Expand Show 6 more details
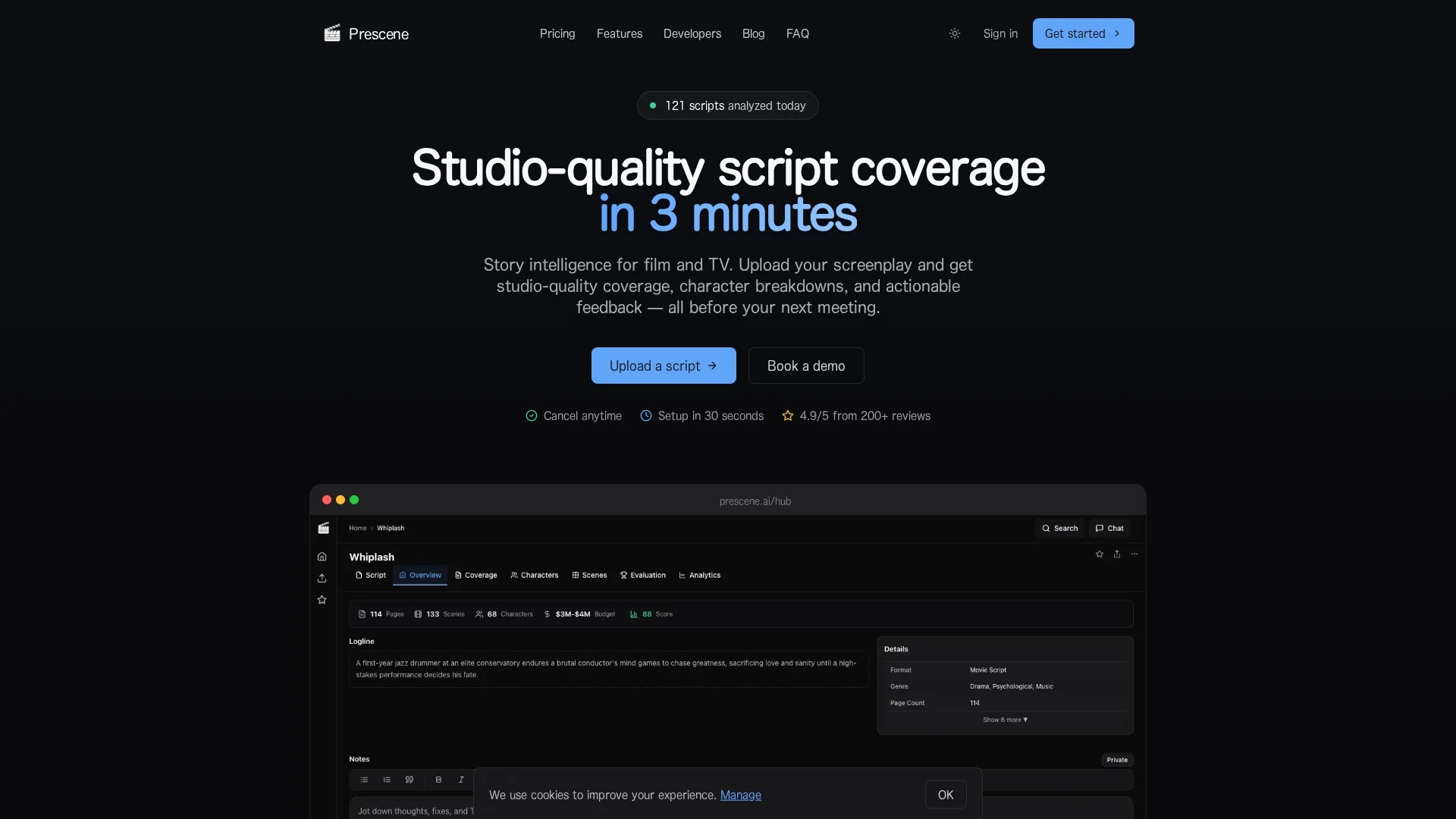Viewport: 1456px width, 819px height. pyautogui.click(x=1005, y=720)
